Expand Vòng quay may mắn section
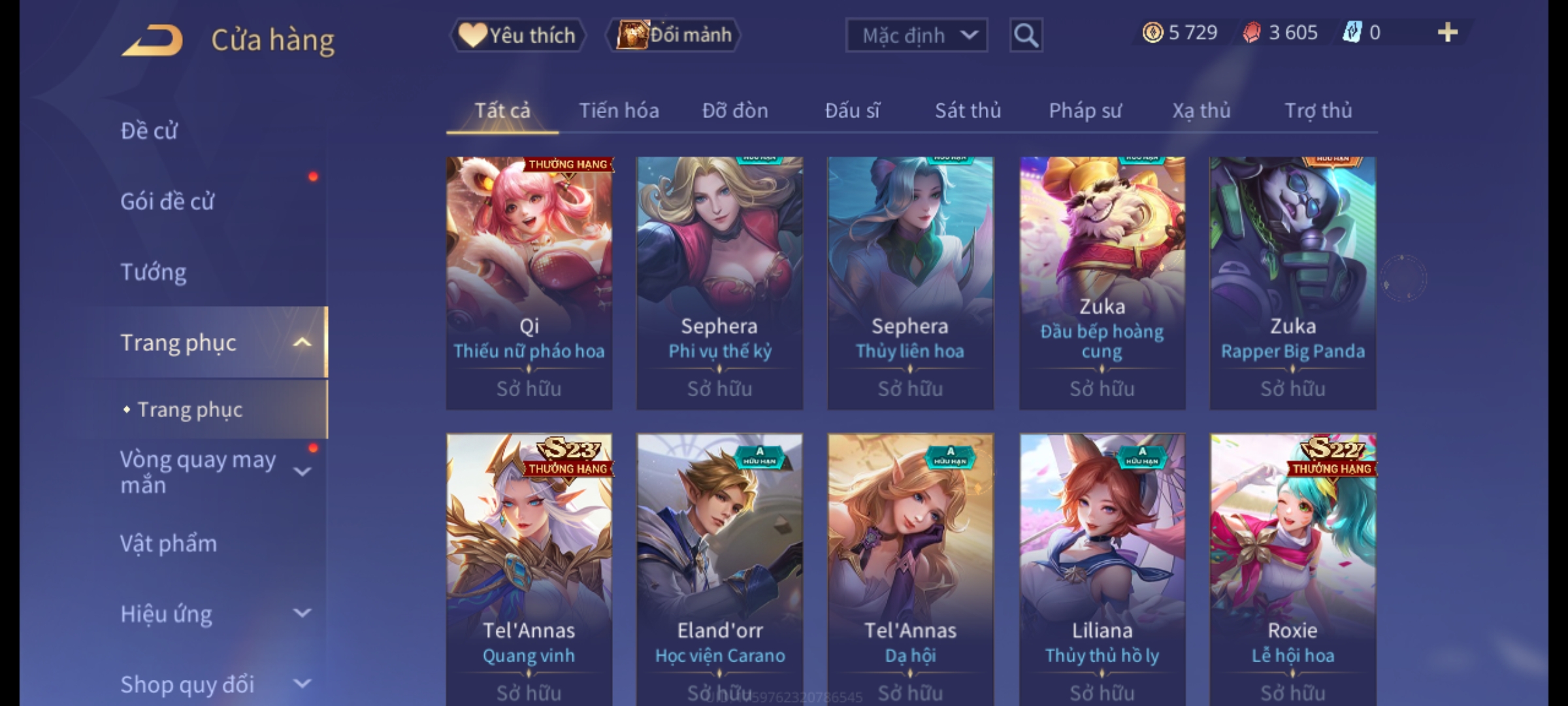 302,472
